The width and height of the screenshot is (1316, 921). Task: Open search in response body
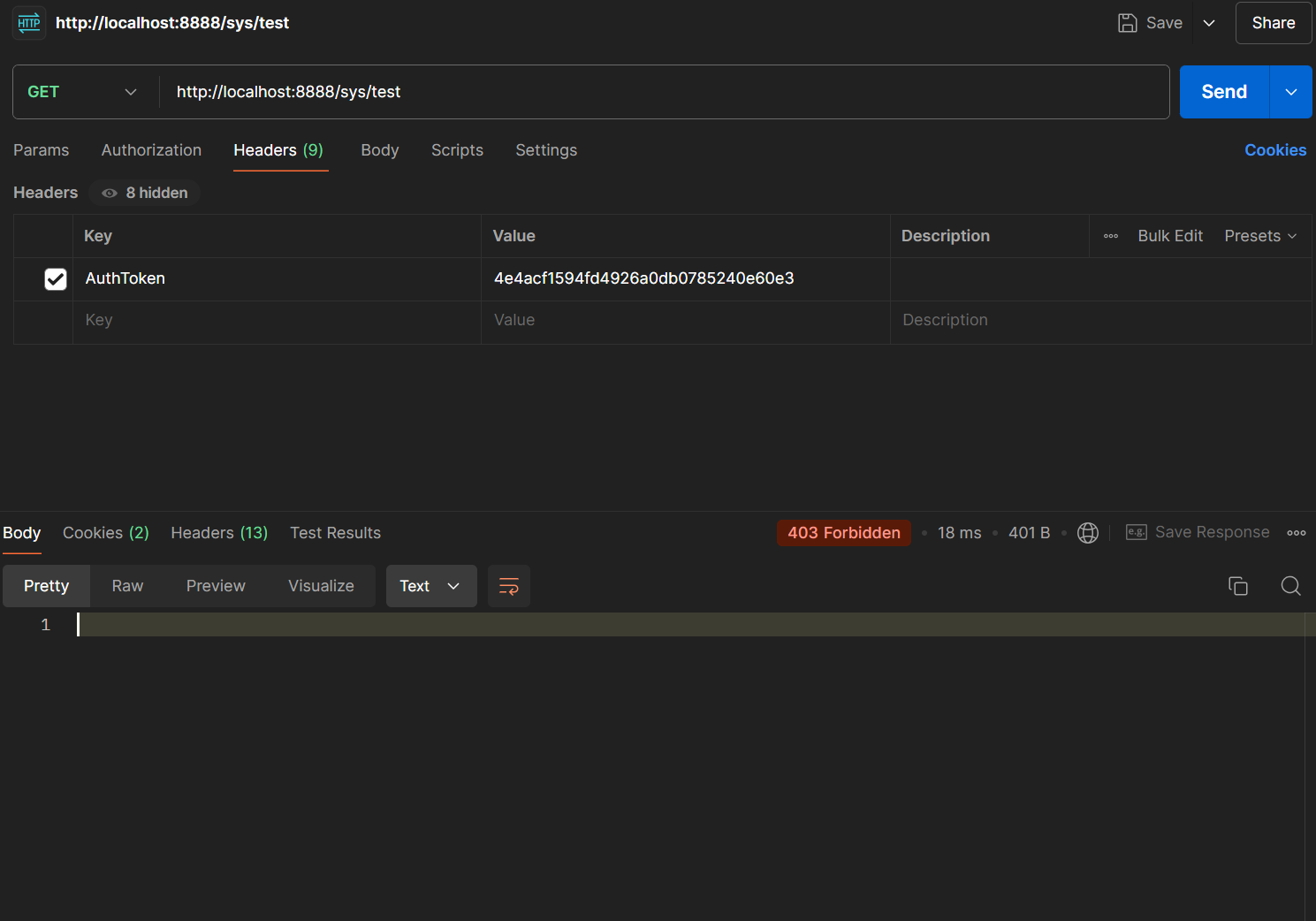pos(1290,586)
